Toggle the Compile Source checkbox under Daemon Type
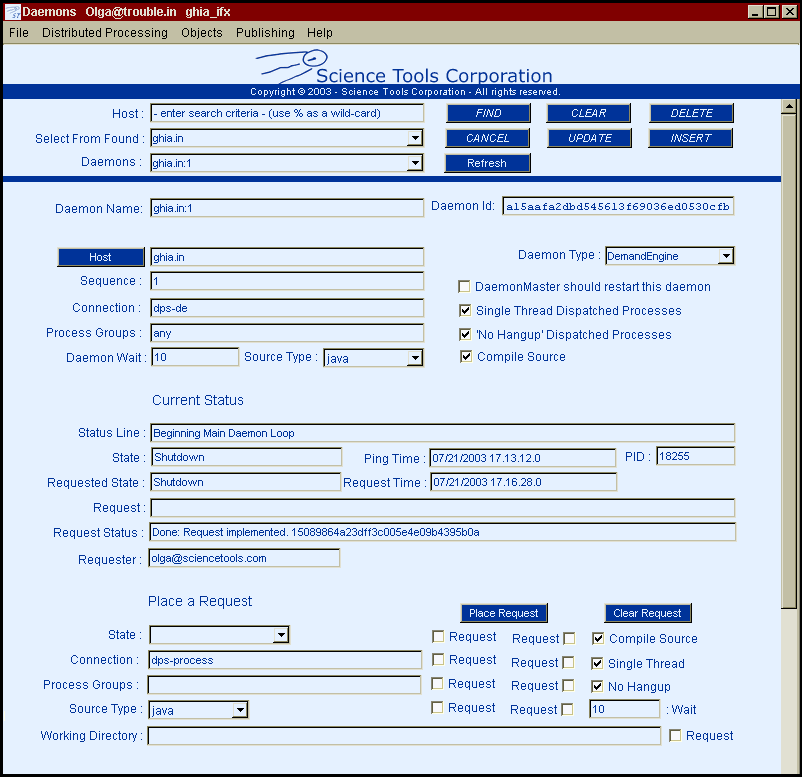The image size is (802, 777). point(465,357)
